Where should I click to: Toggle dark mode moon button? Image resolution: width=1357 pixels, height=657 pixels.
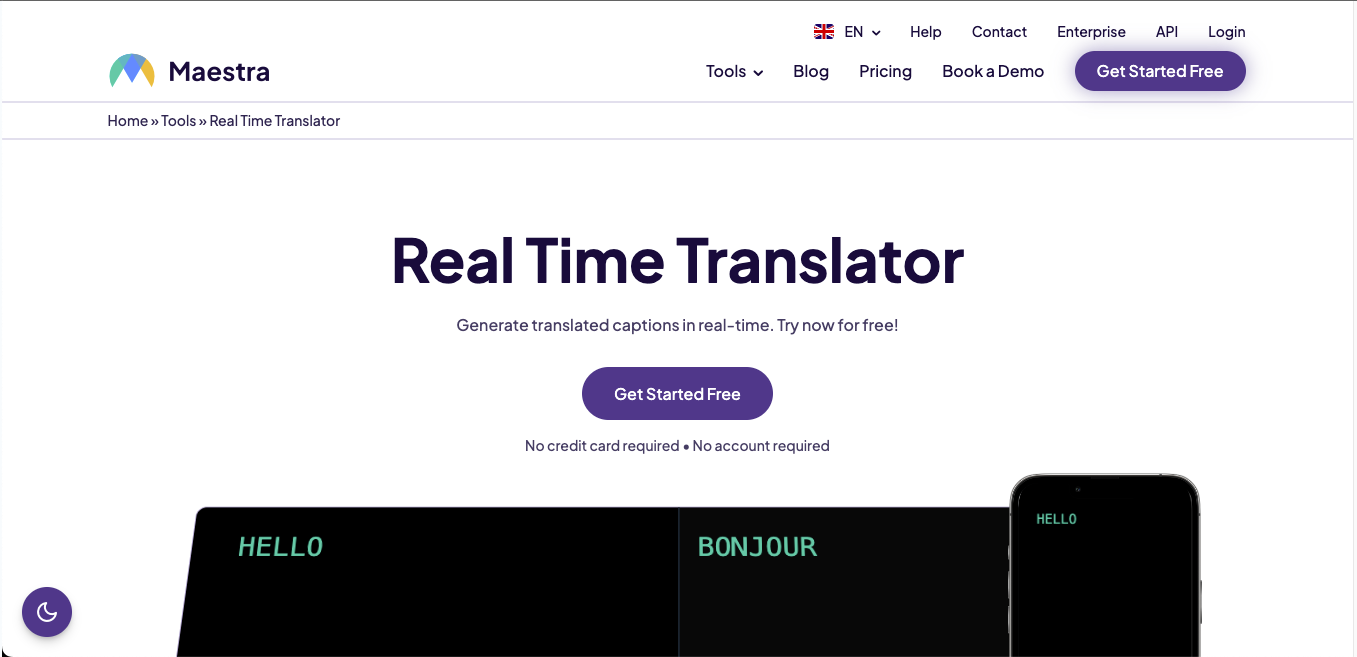(47, 612)
